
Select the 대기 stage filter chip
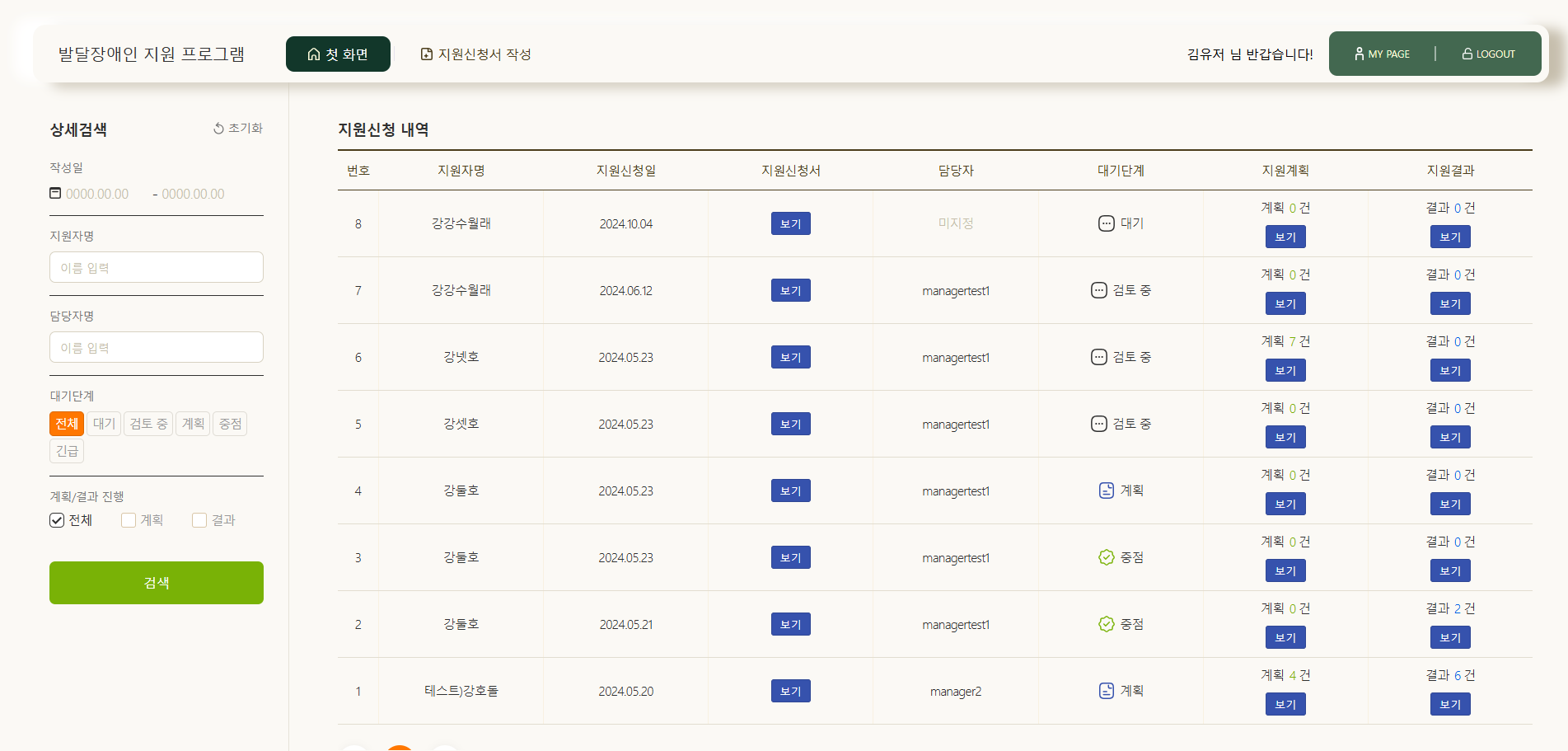pos(104,424)
